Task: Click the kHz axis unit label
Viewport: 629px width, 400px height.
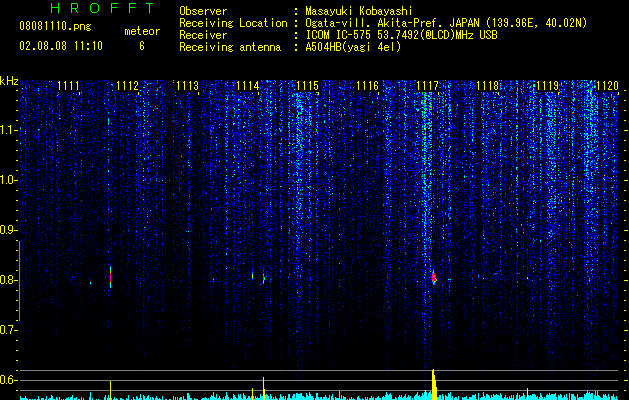Action: pyautogui.click(x=9, y=81)
